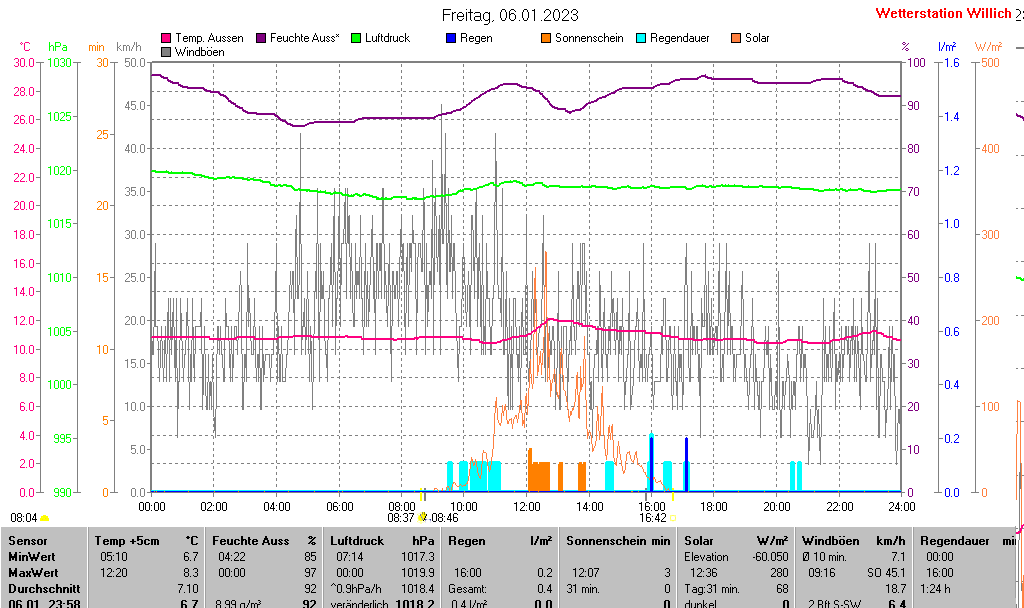Click the 'Regendauer' legend label

(679, 38)
